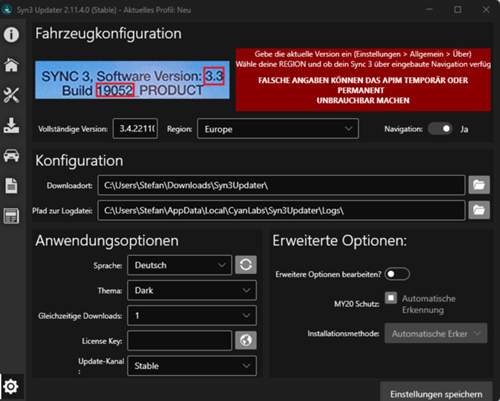
Task: Open the Update-Kanal dropdown showing Stable
Action: (192, 366)
